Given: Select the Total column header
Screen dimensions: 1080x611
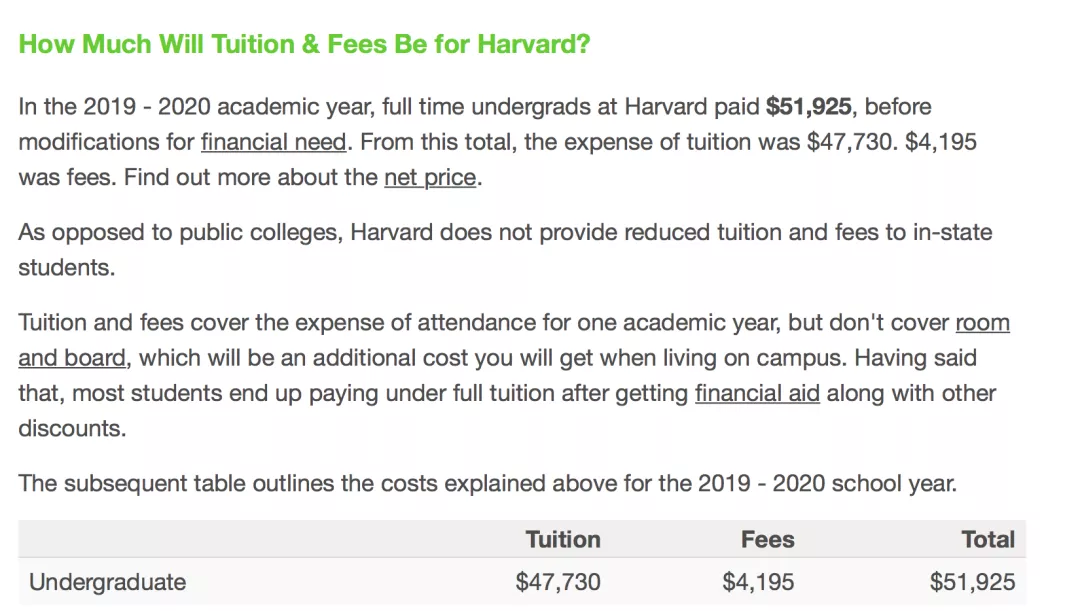Looking at the screenshot, I should point(988,540).
